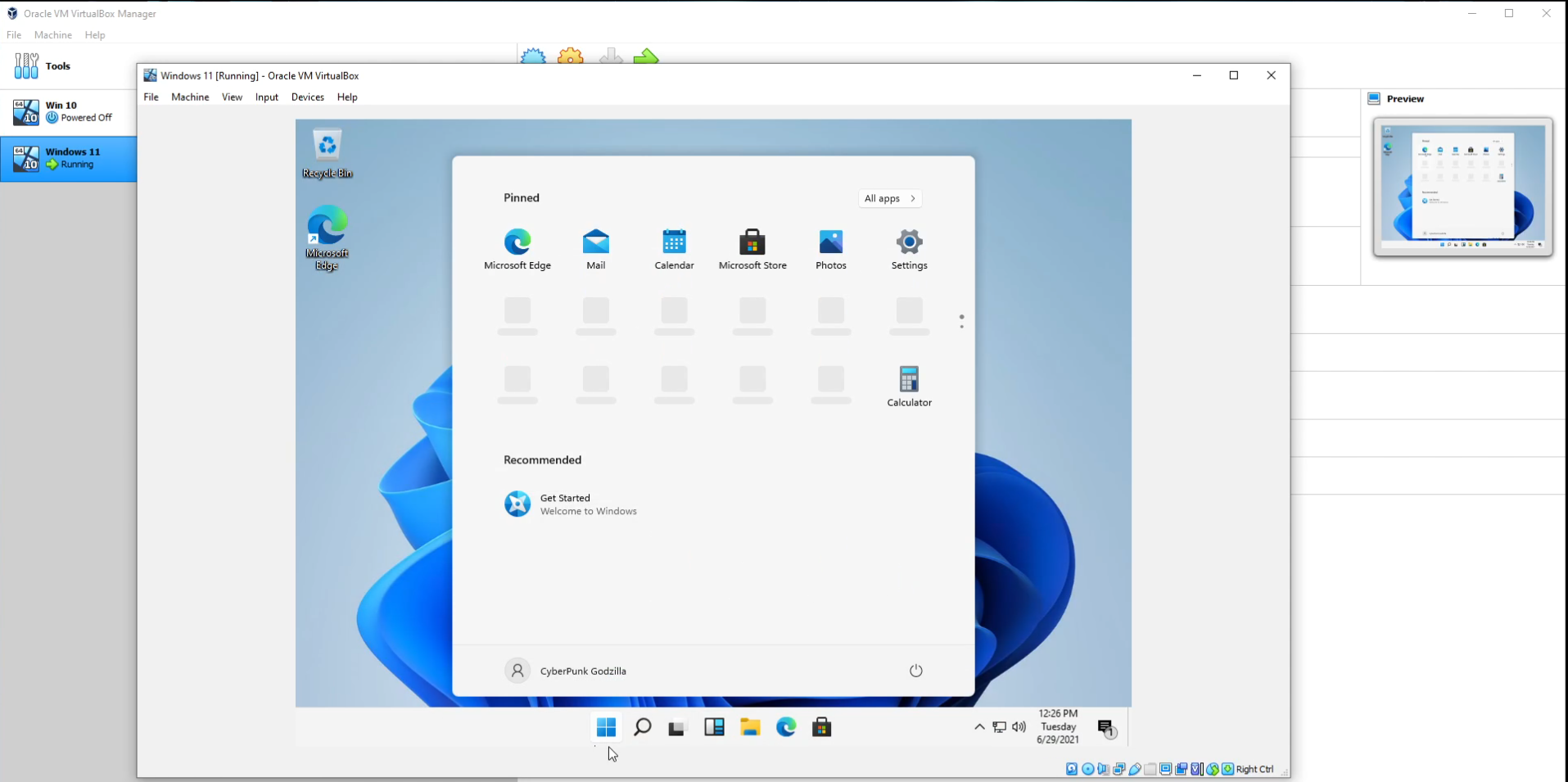Image resolution: width=1568 pixels, height=782 pixels.
Task: Launch Calculator from the pinned apps
Action: (x=910, y=386)
